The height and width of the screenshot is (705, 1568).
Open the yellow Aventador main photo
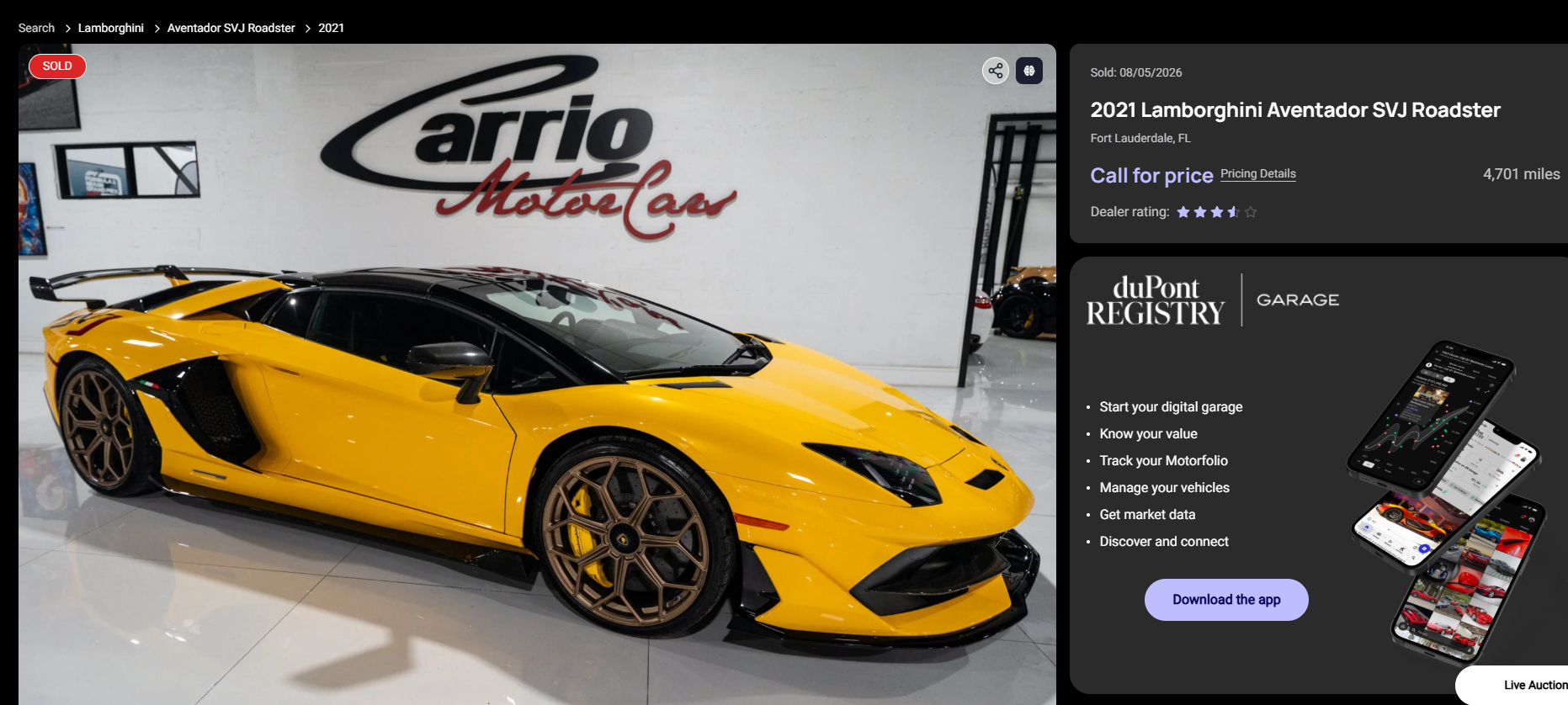(x=537, y=374)
